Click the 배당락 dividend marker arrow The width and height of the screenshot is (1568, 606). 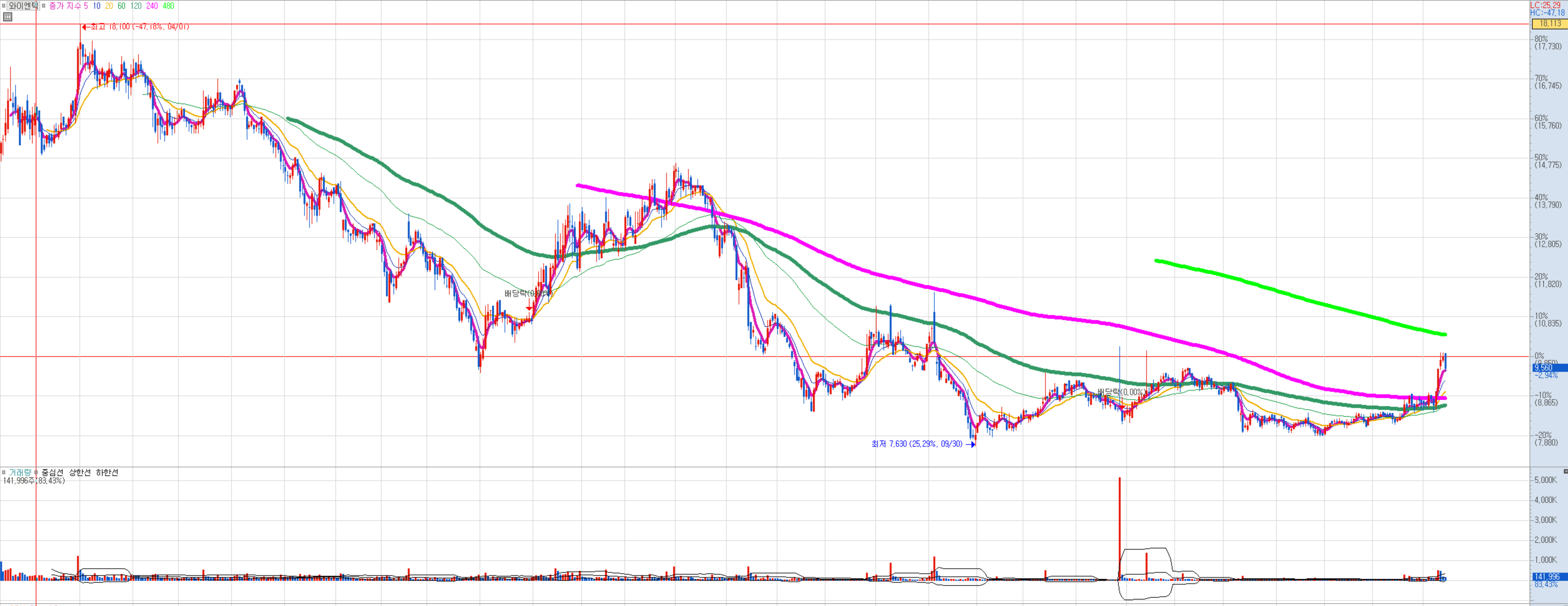529,309
